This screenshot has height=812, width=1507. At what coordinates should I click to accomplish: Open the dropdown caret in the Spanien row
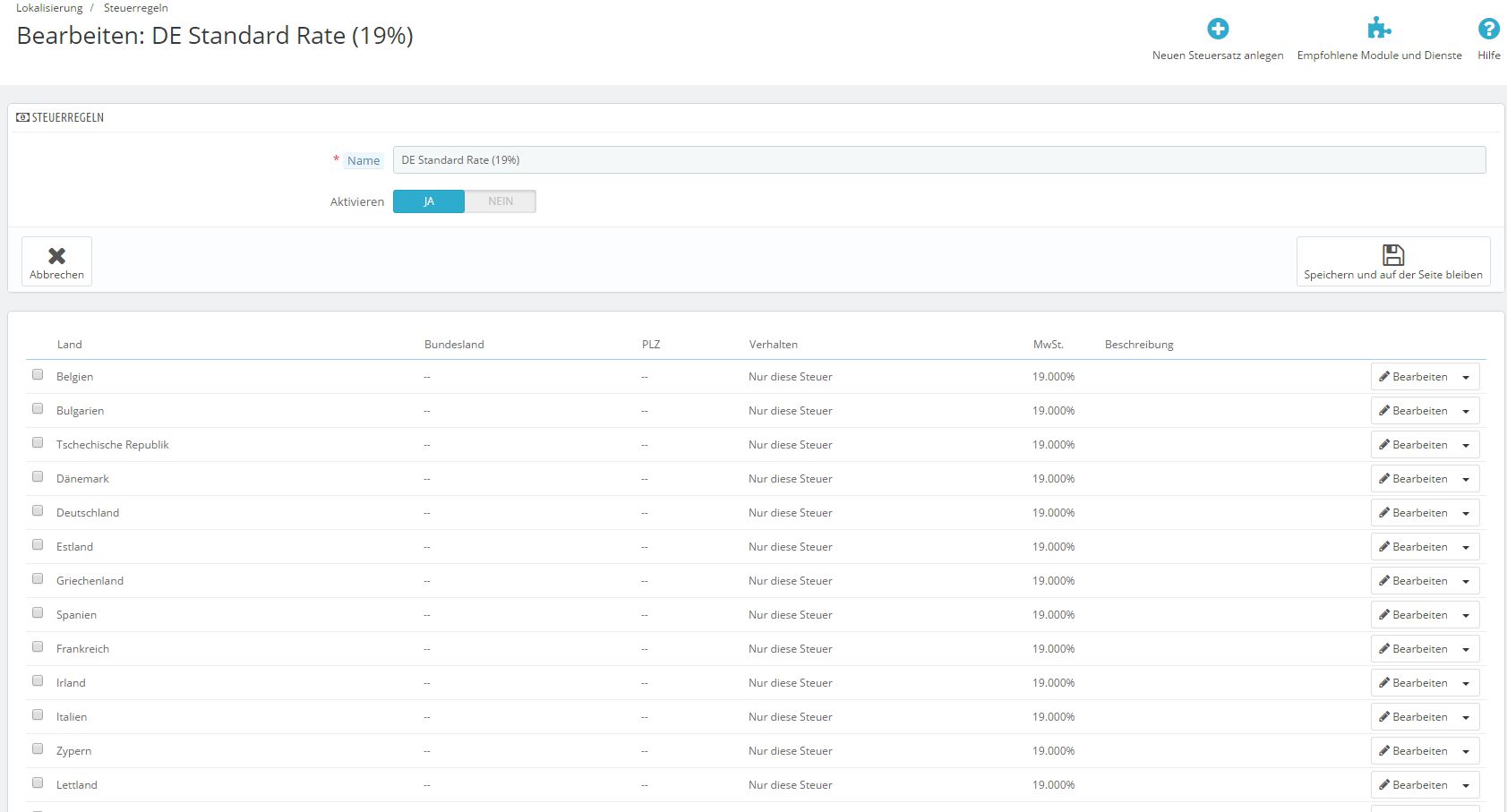tap(1466, 615)
